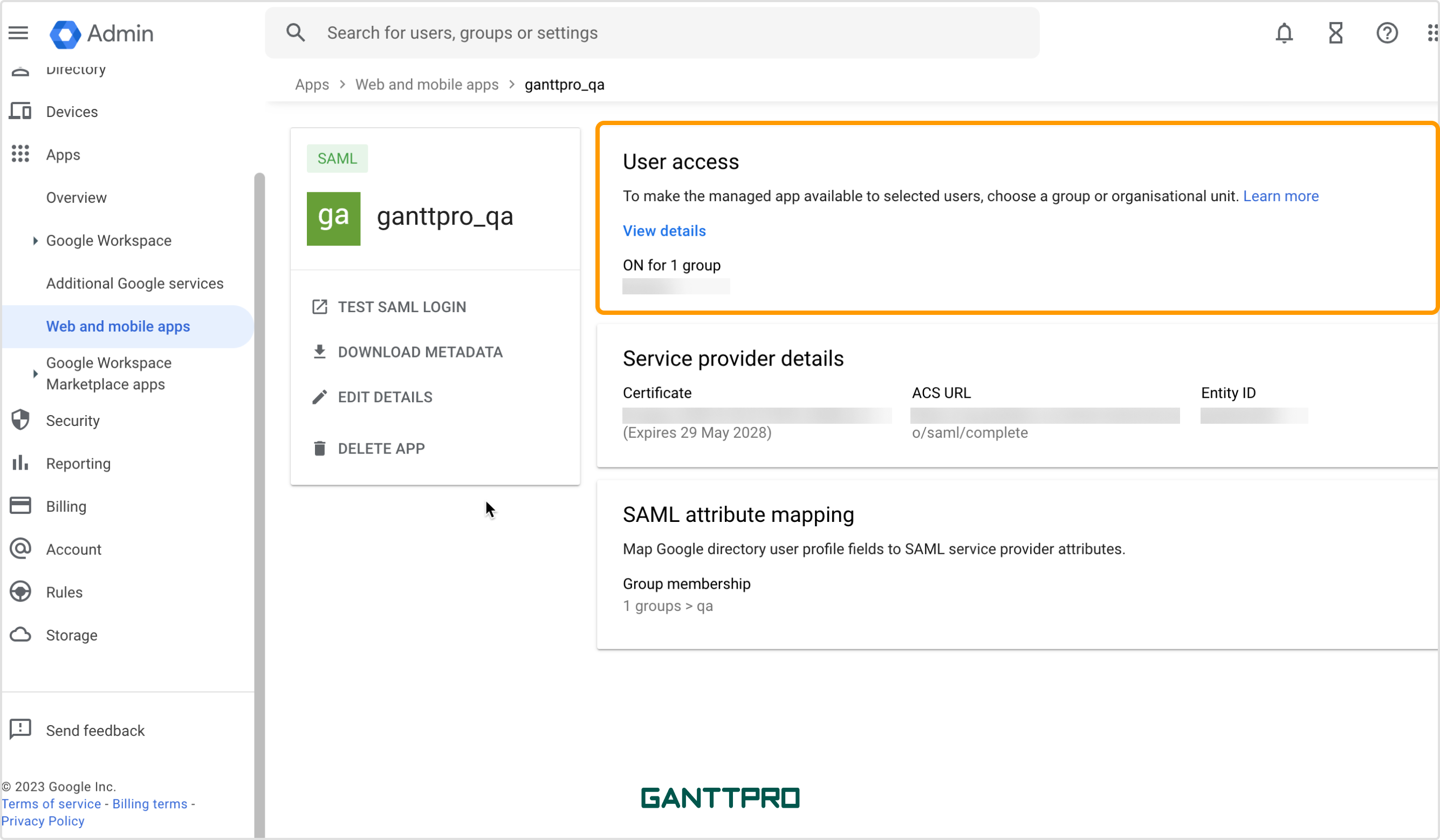
Task: Open Devices in the sidebar
Action: tap(72, 112)
